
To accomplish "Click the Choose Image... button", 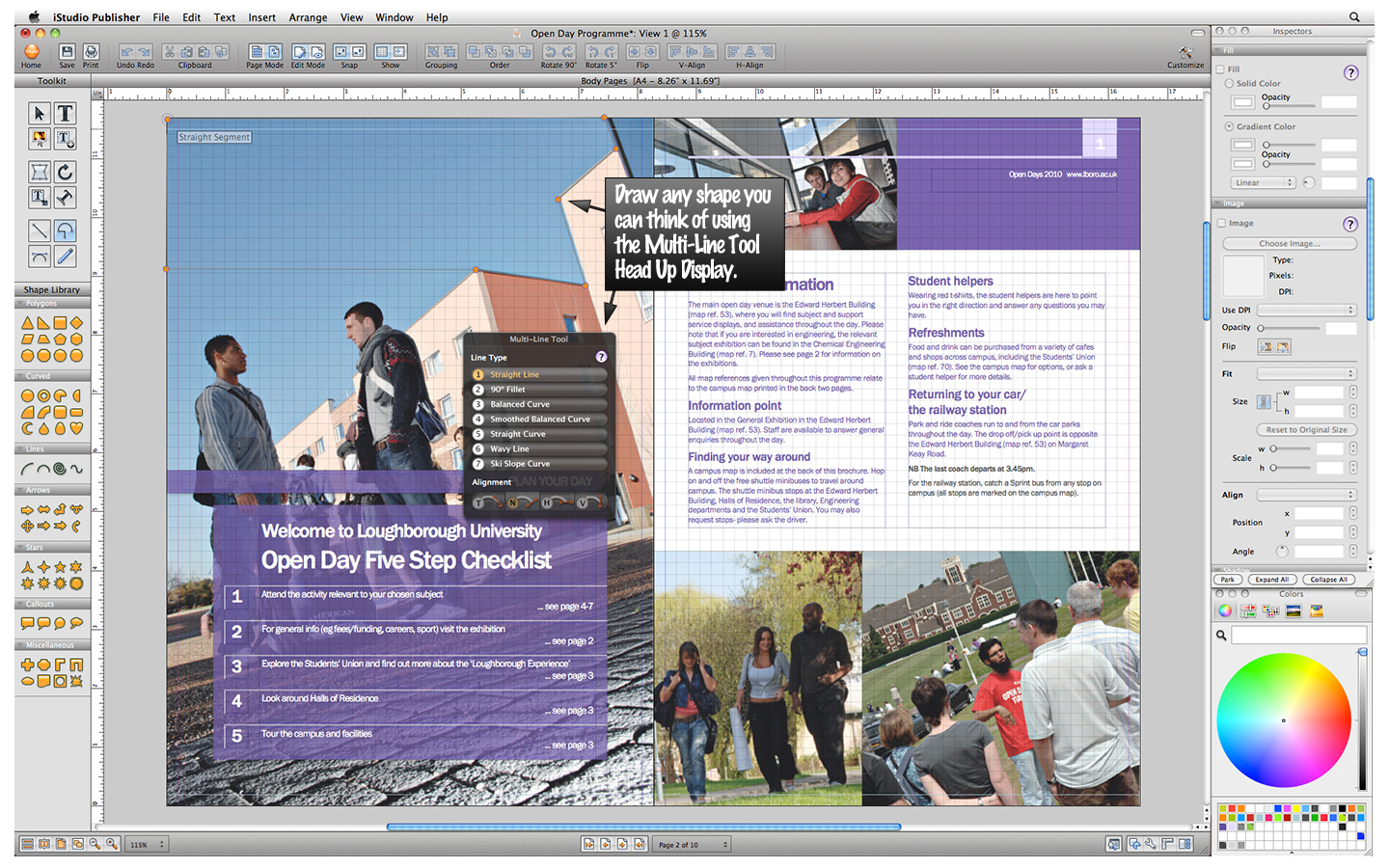I will coord(1290,244).
